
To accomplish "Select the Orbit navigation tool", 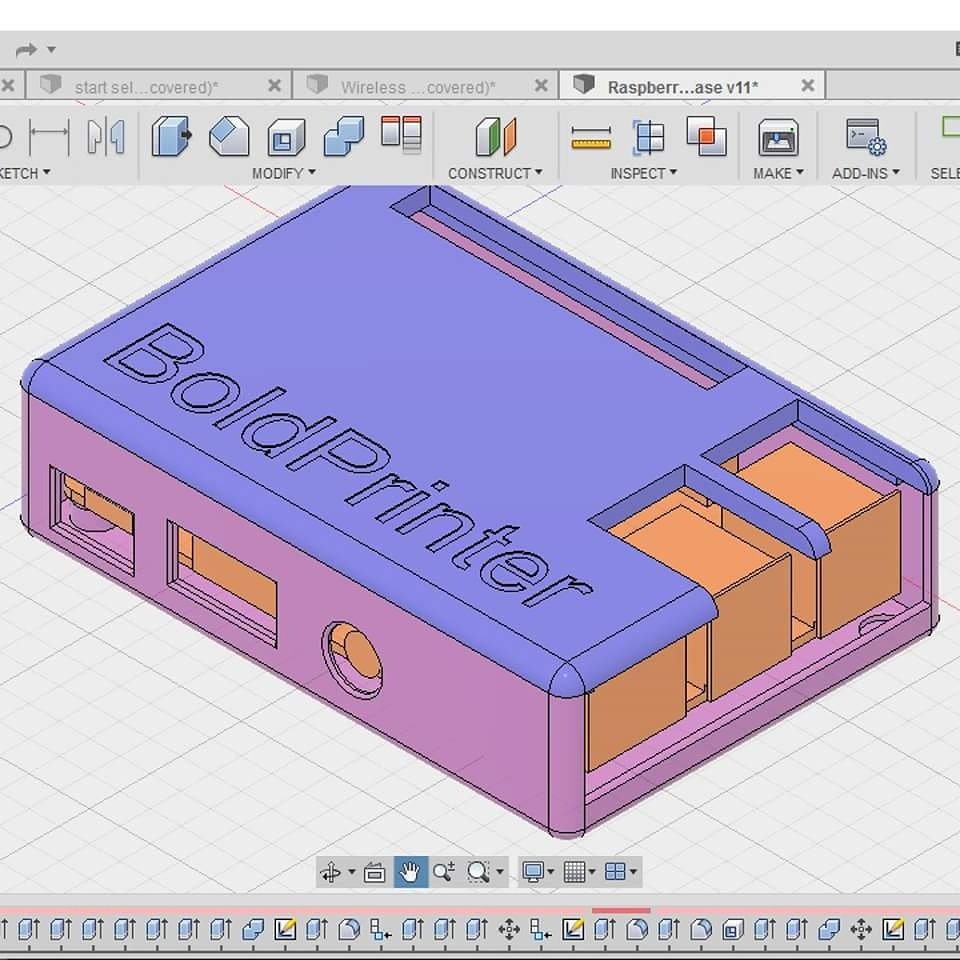I will [x=331, y=872].
